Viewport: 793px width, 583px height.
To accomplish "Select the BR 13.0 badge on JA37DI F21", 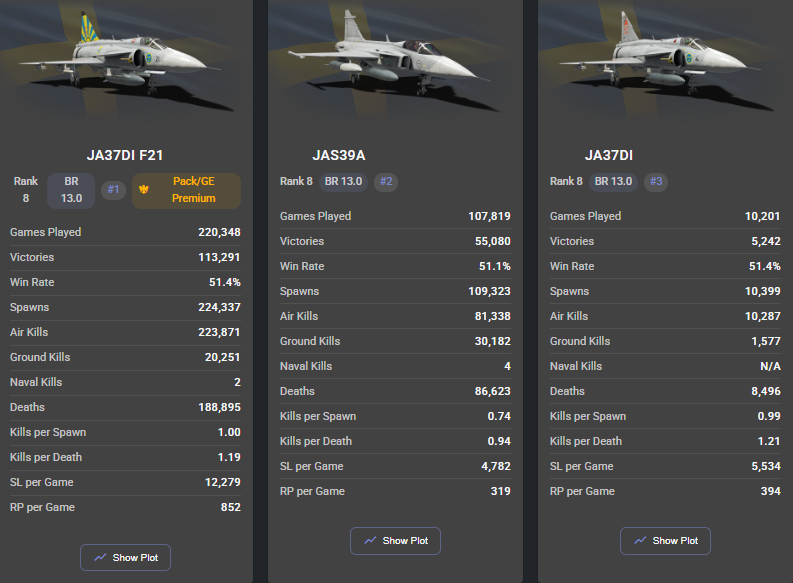I will point(70,190).
